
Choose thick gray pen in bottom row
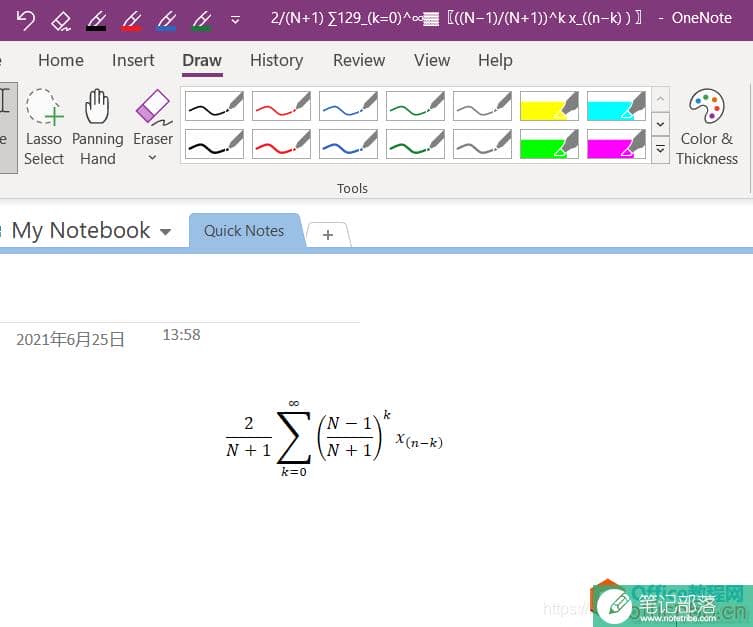pos(482,144)
